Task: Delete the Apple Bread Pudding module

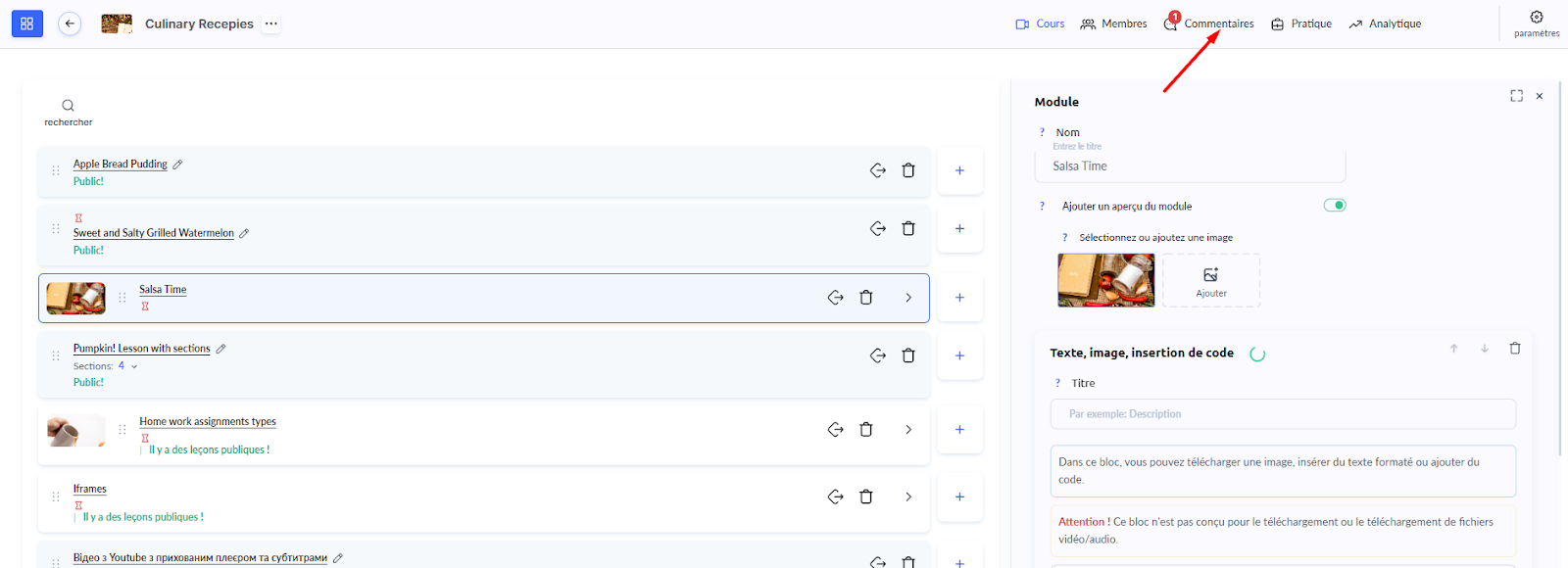Action: (908, 170)
